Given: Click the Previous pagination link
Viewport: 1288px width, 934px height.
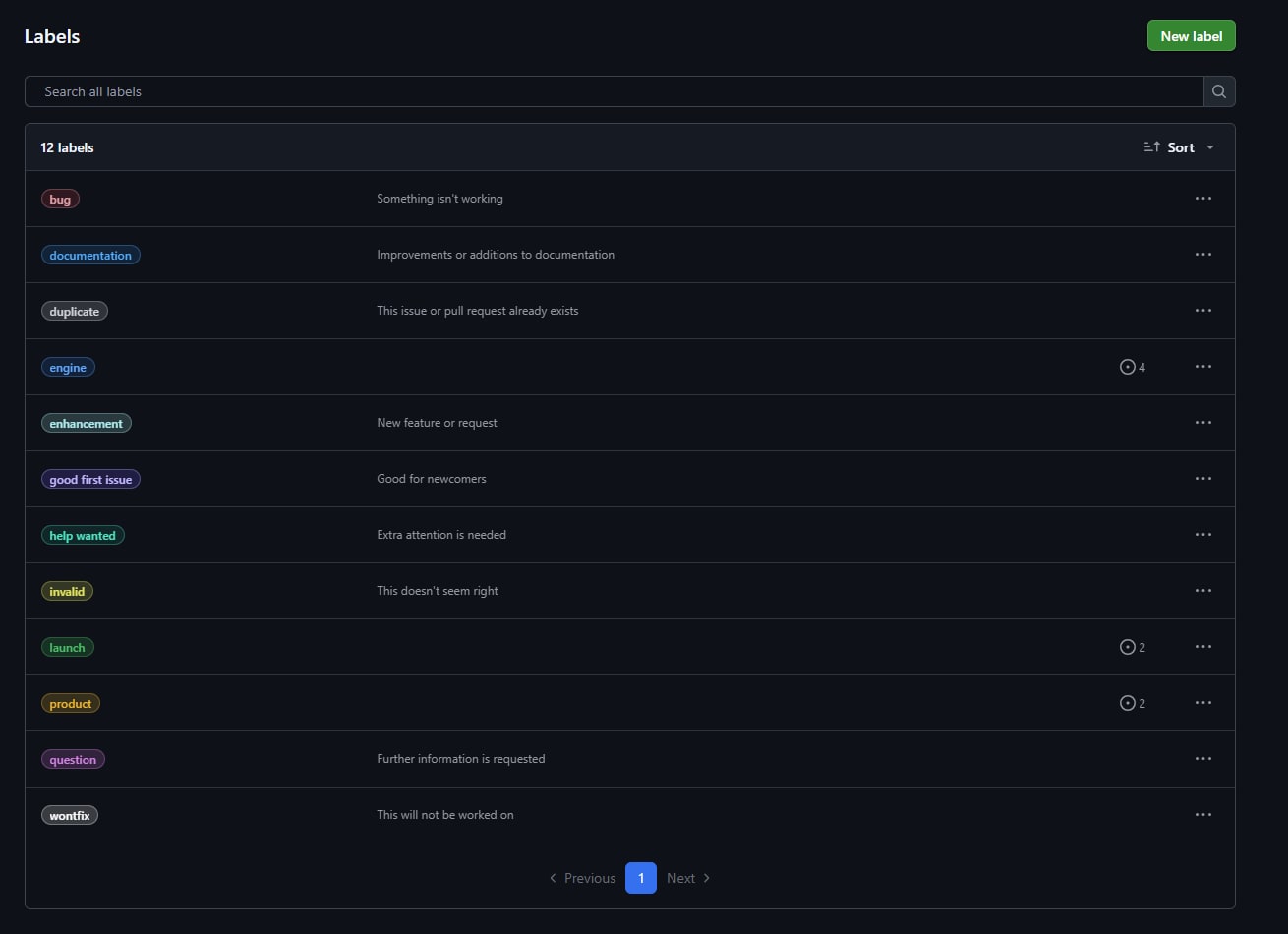Looking at the screenshot, I should pyautogui.click(x=582, y=878).
